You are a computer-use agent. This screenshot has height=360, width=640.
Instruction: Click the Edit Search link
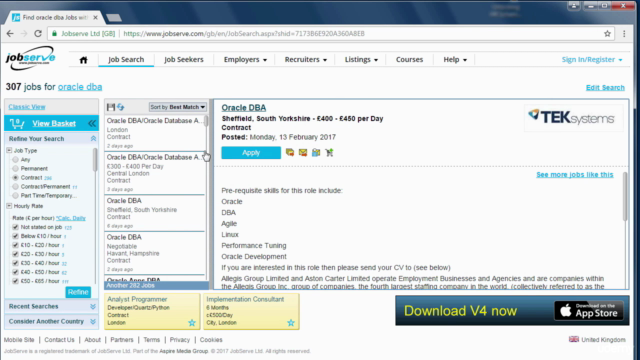(x=605, y=87)
